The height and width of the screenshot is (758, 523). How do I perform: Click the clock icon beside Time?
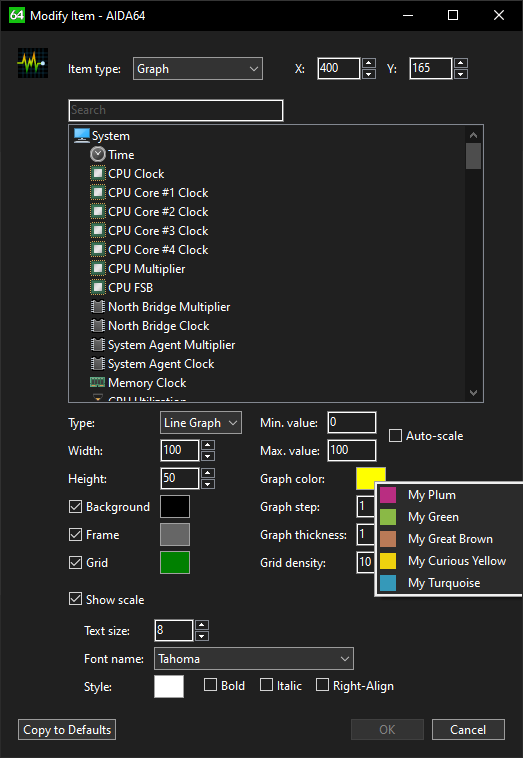[x=98, y=155]
